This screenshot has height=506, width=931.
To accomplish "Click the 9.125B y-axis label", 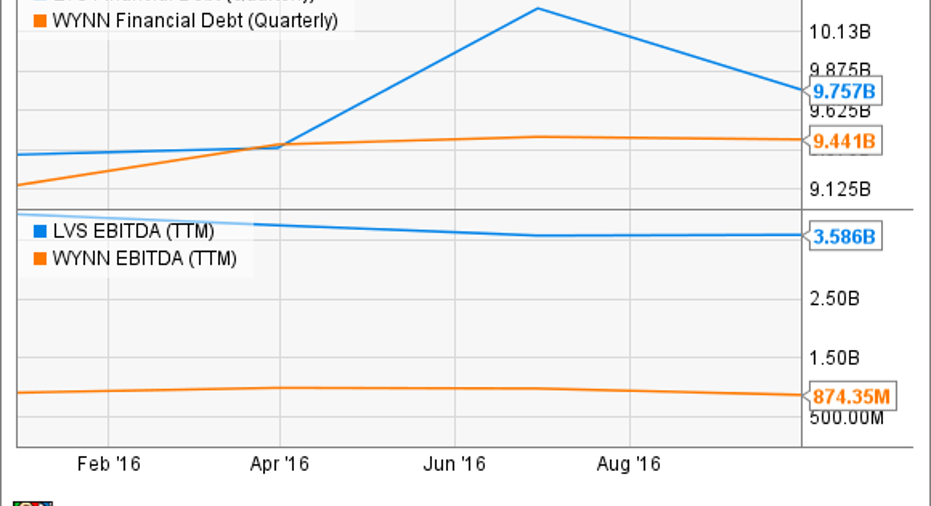I will 840,188.
